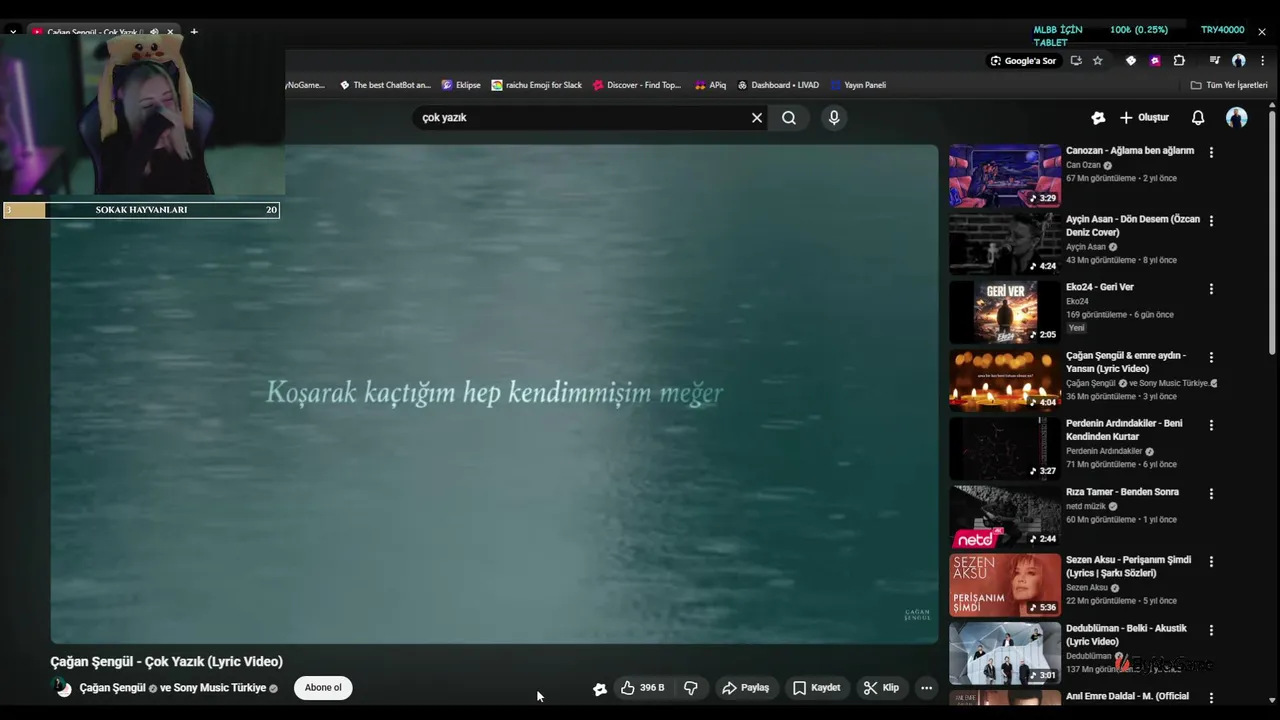
Task: Open Çağan Şengül channel link under the video
Action: tap(113, 688)
